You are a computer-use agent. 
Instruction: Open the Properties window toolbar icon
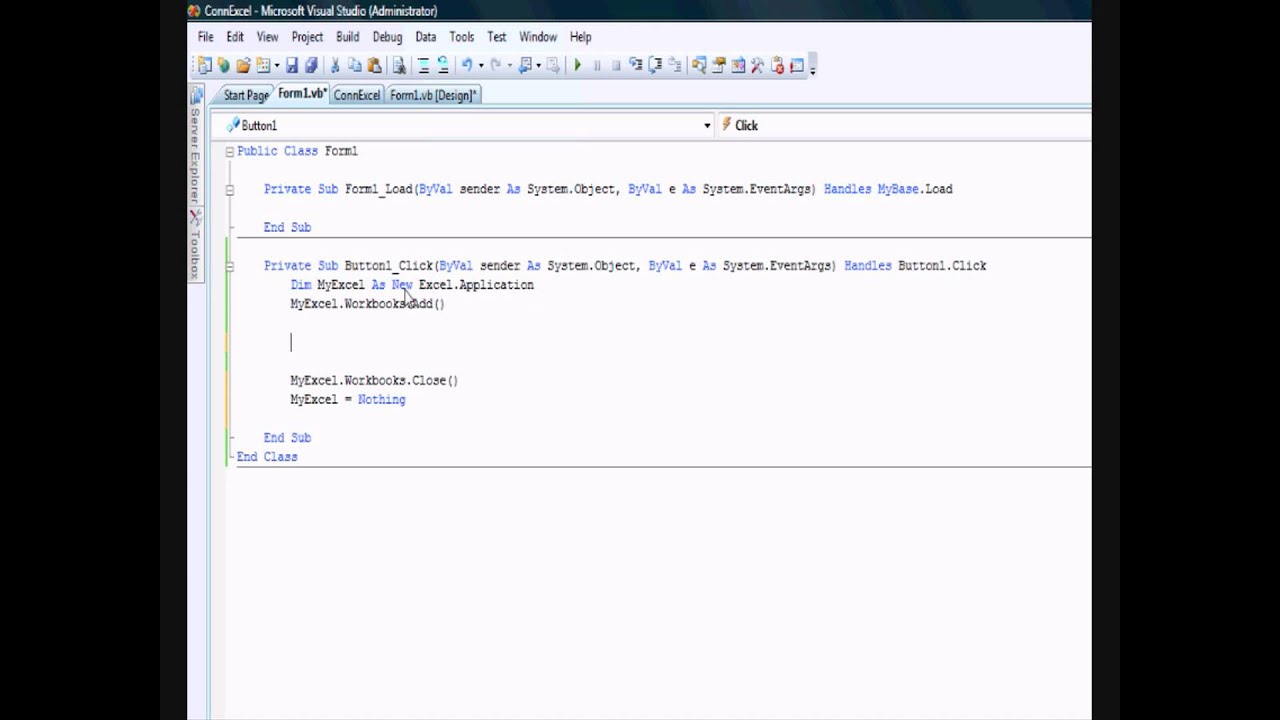click(718, 66)
